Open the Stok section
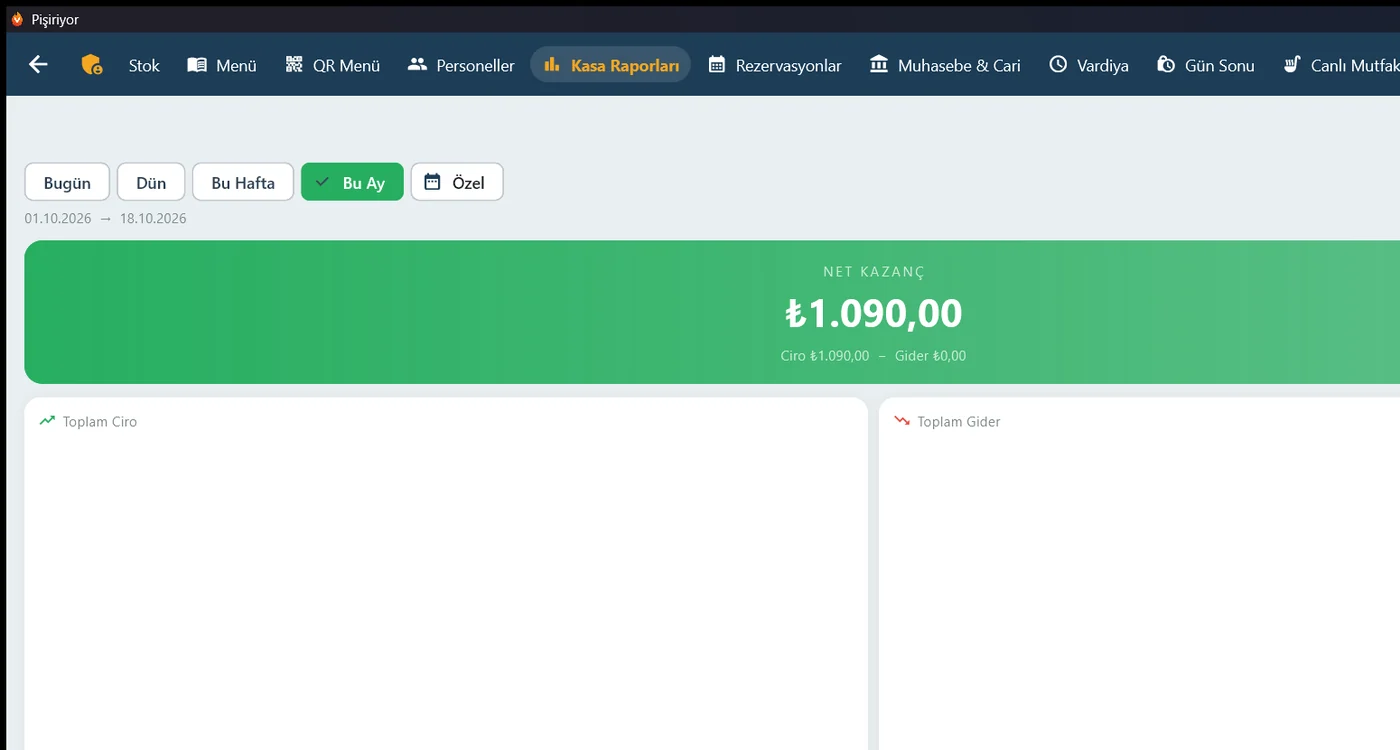The image size is (1400, 750). 144,65
